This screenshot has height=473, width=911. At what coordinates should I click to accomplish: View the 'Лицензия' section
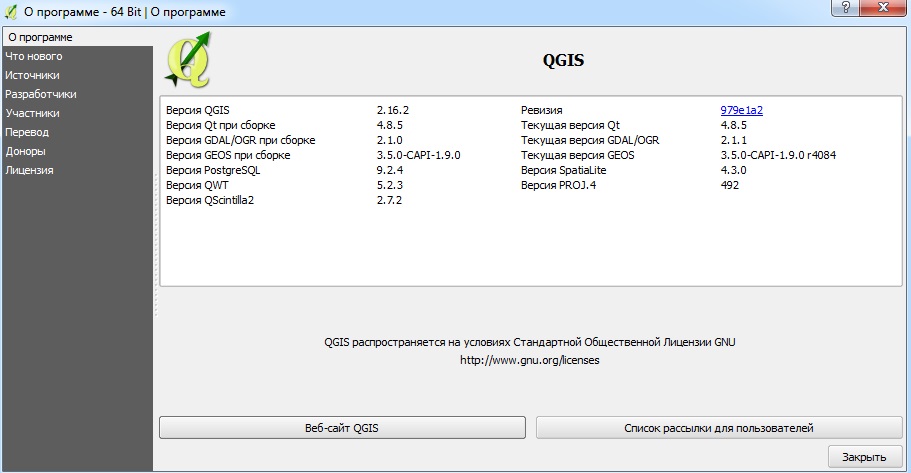coord(77,170)
